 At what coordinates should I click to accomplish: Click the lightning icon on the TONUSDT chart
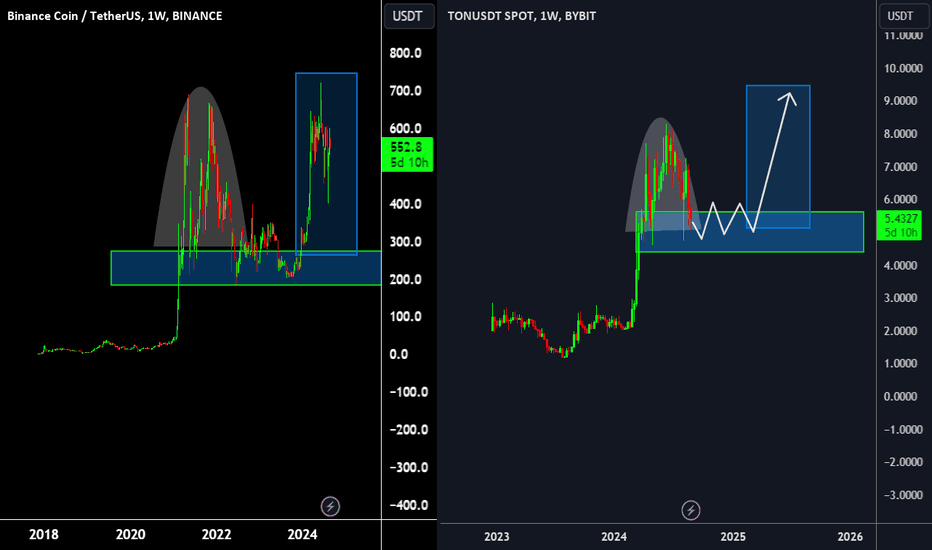pos(691,510)
